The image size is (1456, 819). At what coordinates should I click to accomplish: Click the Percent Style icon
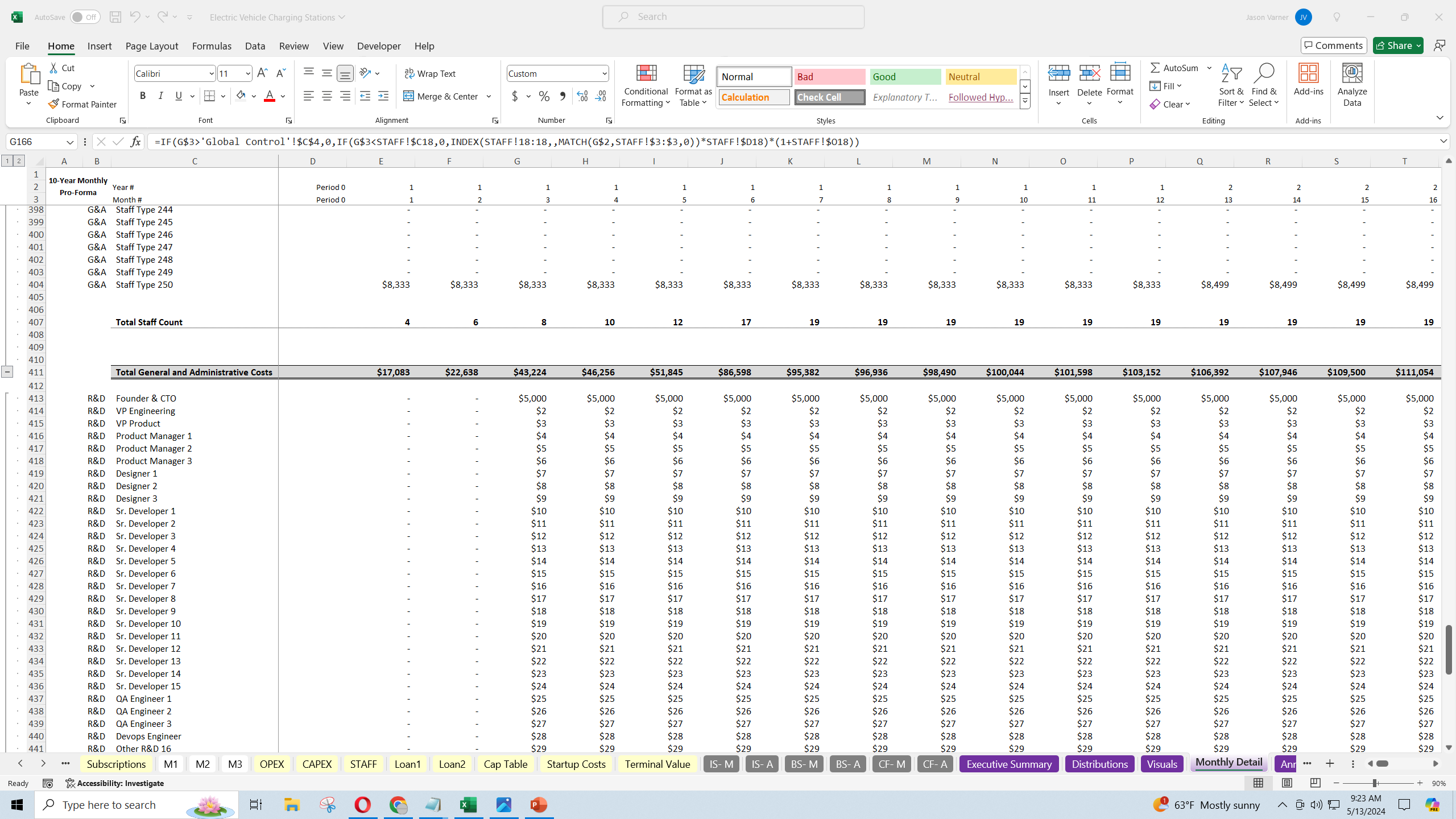coord(544,96)
